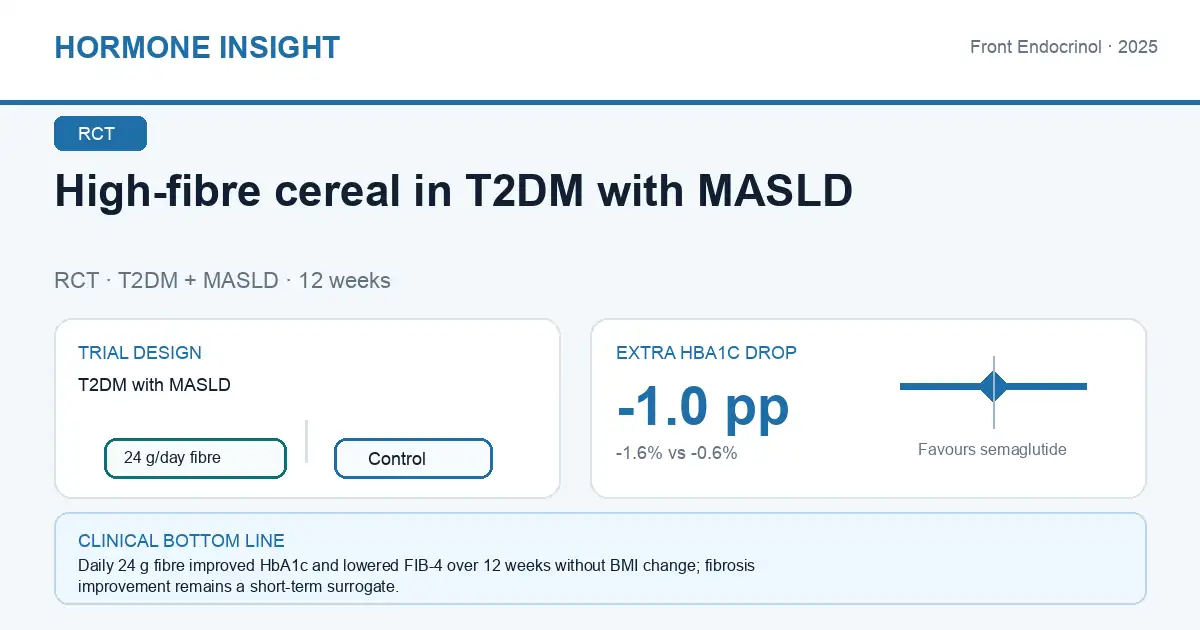This screenshot has height=630, width=1200.
Task: Click the blue header divider line
Action: 600,102
